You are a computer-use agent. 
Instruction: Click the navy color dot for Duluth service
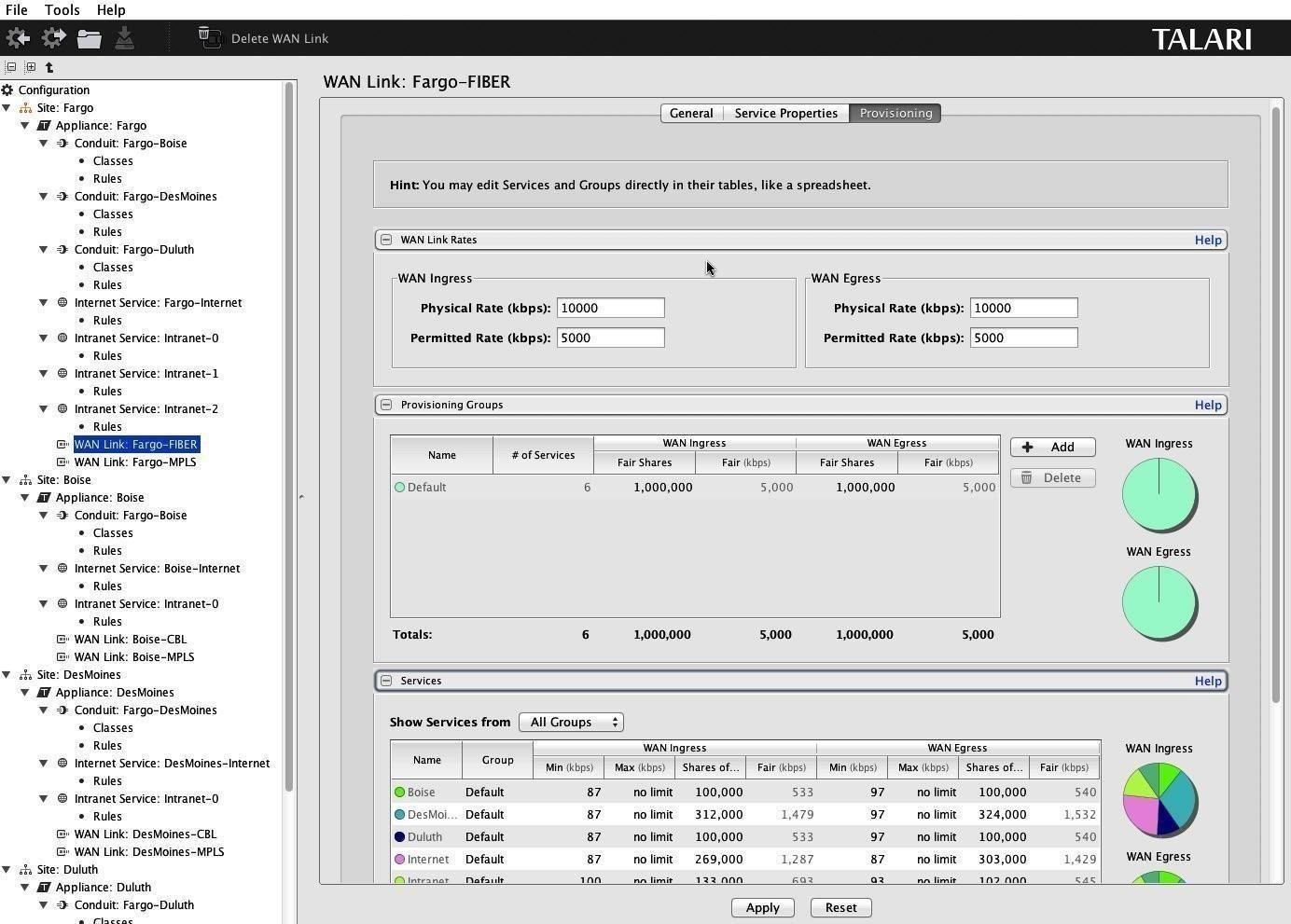(x=400, y=837)
